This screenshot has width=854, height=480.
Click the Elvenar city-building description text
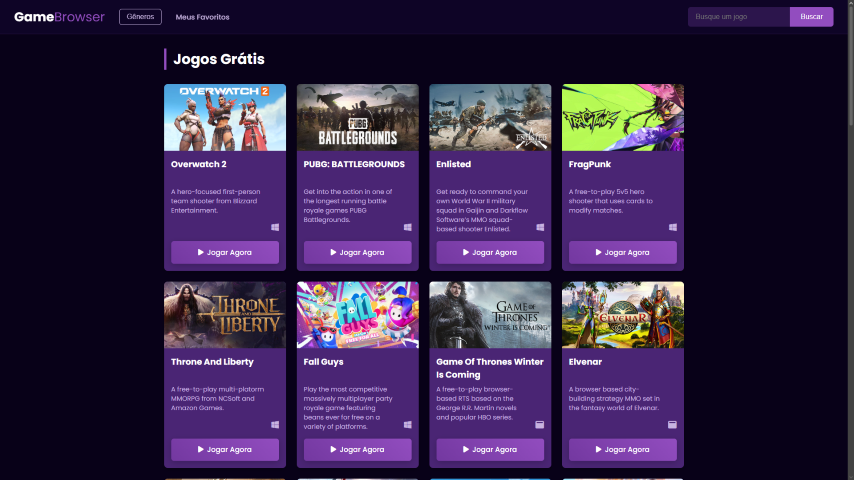(614, 398)
